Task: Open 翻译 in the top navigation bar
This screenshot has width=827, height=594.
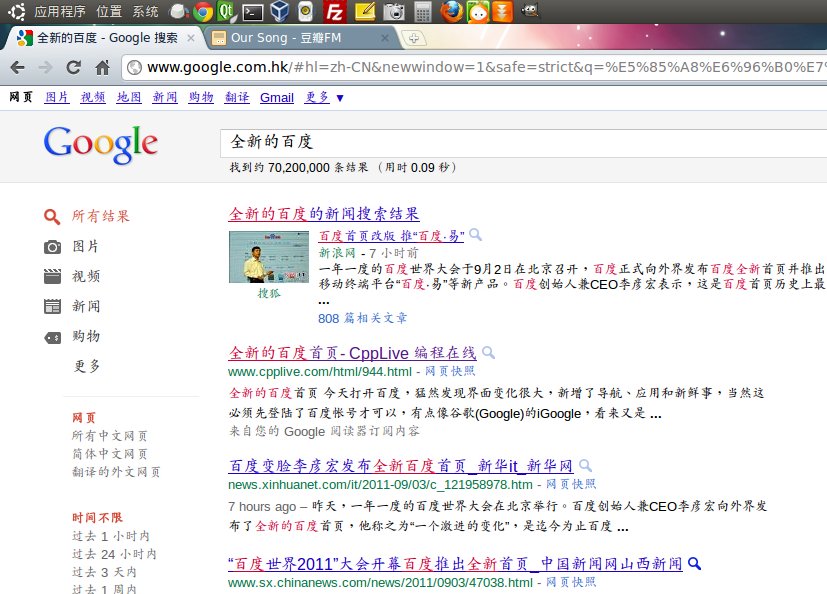Action: 237,98
